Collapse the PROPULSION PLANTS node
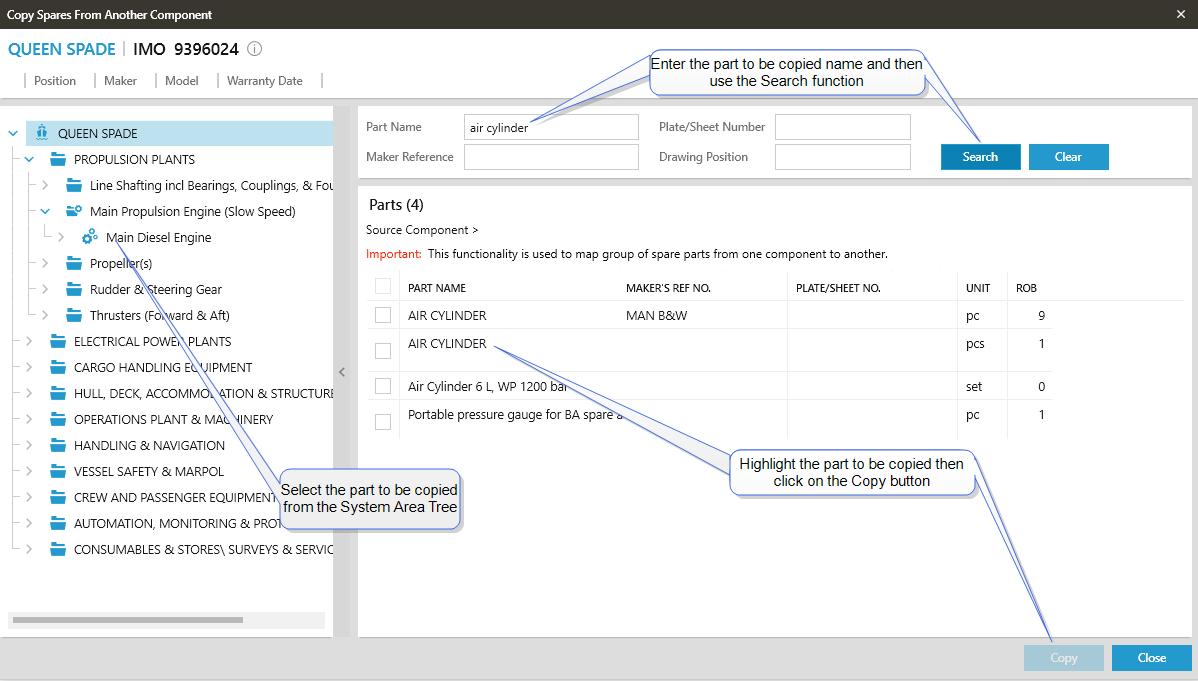The width and height of the screenshot is (1198, 681). 29,159
